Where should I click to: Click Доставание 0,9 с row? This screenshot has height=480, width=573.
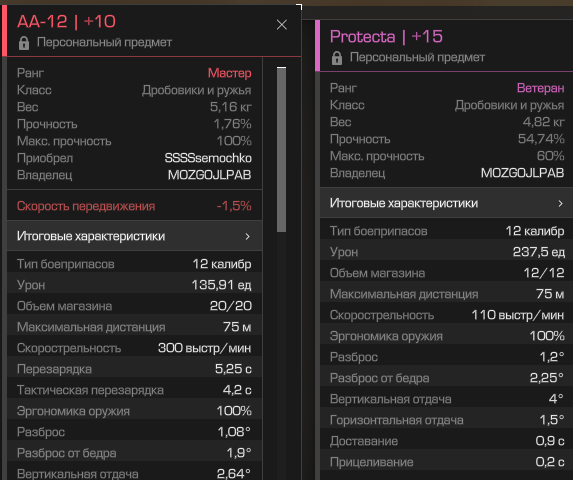[447, 441]
